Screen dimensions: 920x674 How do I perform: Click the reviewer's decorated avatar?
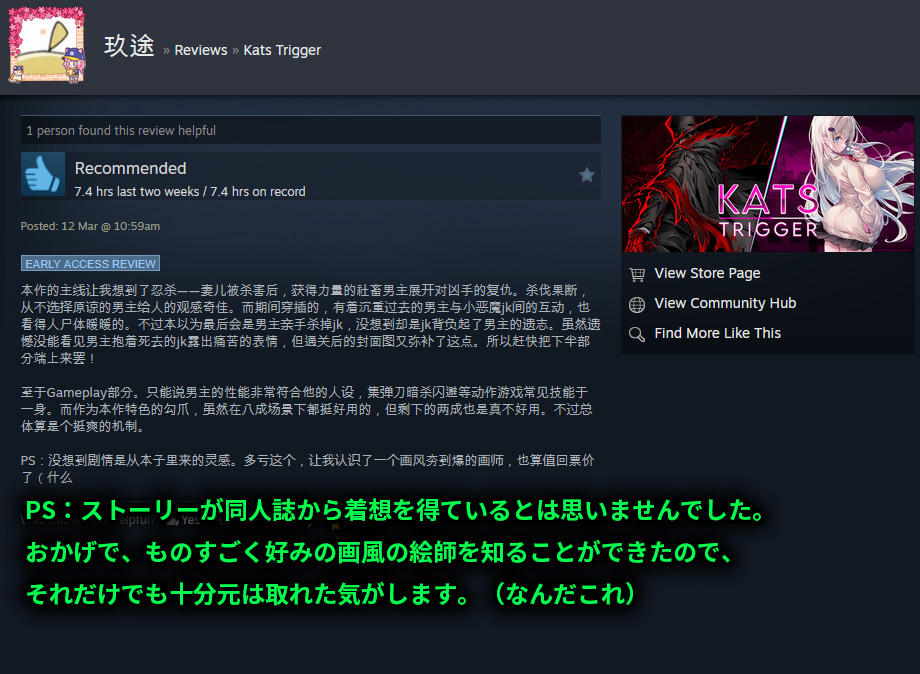click(x=46, y=46)
